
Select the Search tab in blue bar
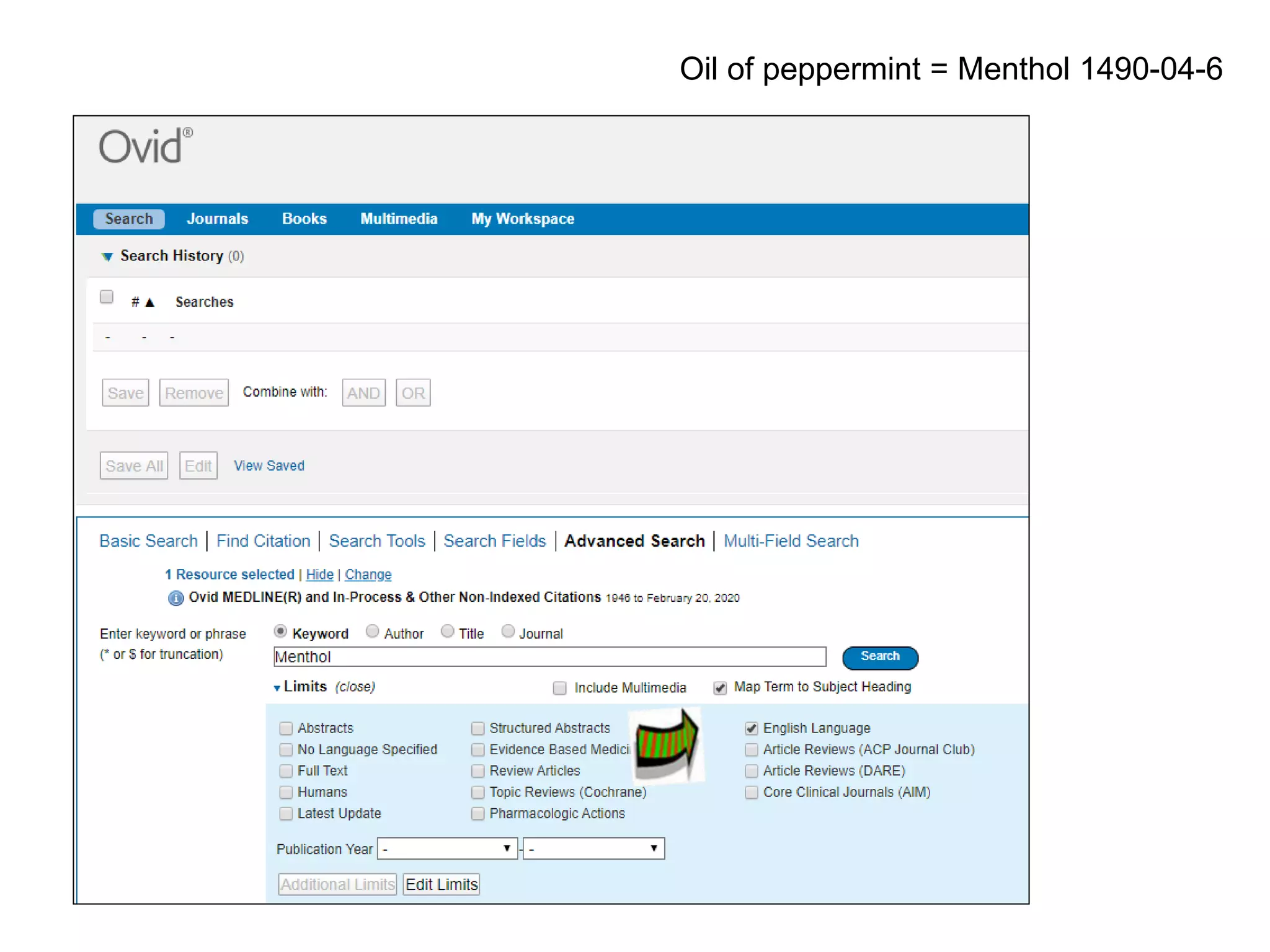click(128, 219)
